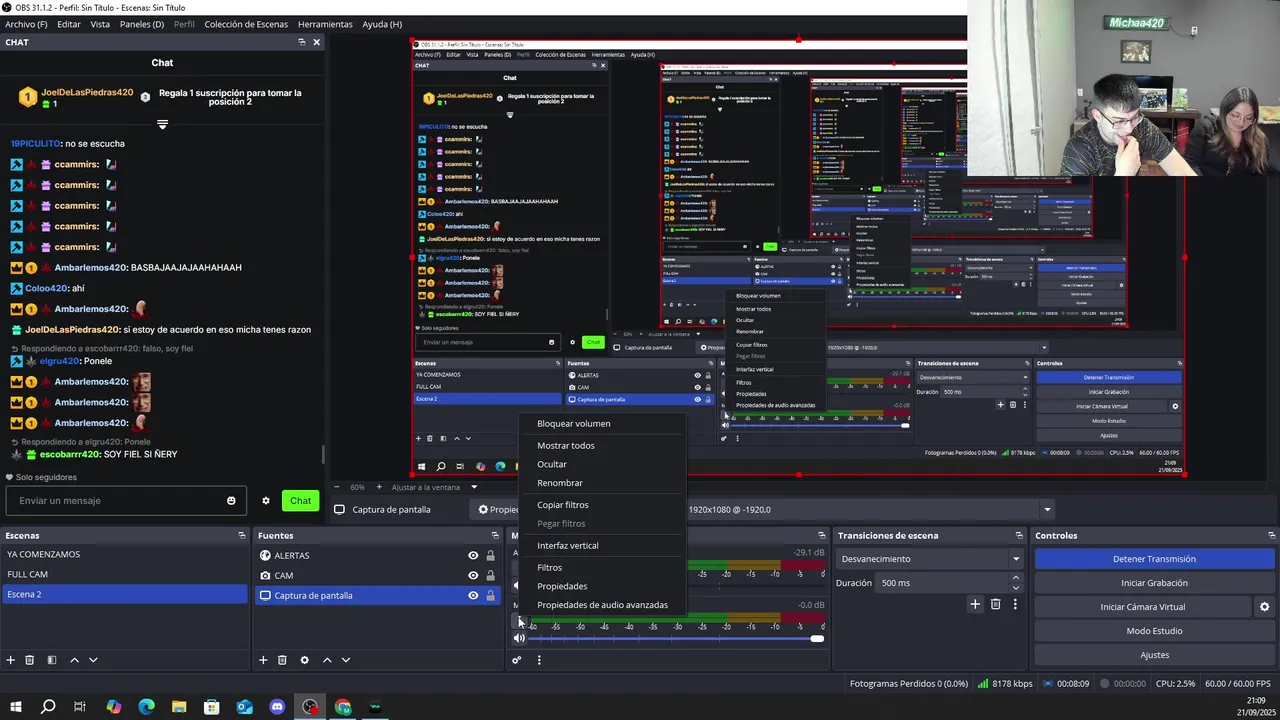Open audio mixer three-dot menu
Screen dimensions: 1280x720
[539, 660]
